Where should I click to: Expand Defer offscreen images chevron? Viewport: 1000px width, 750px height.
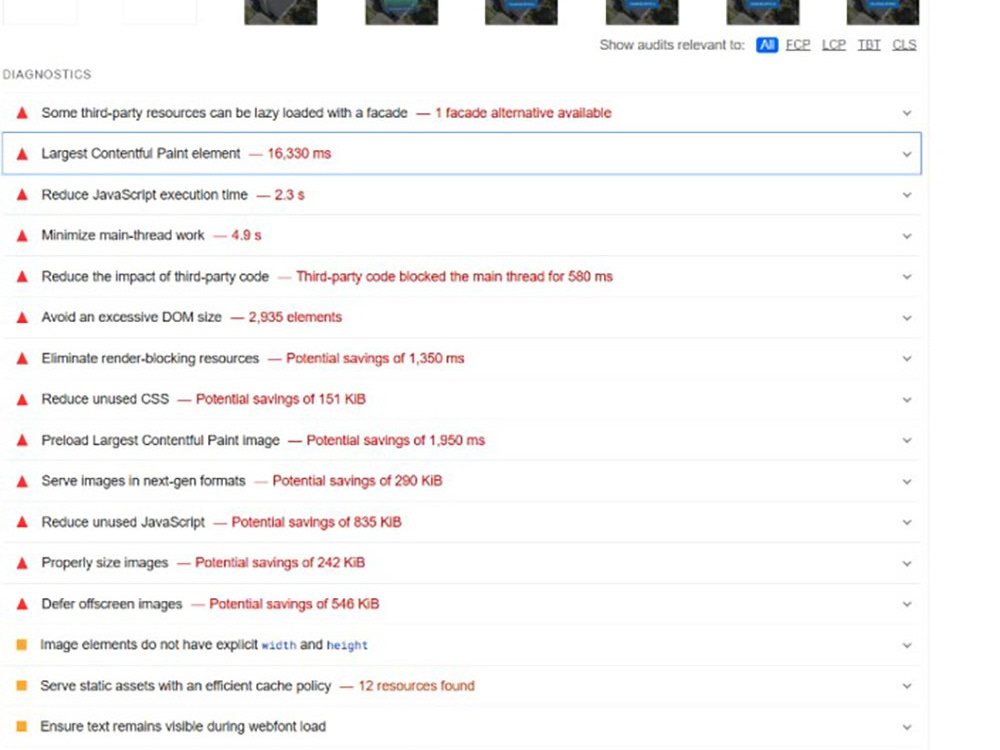click(x=906, y=605)
